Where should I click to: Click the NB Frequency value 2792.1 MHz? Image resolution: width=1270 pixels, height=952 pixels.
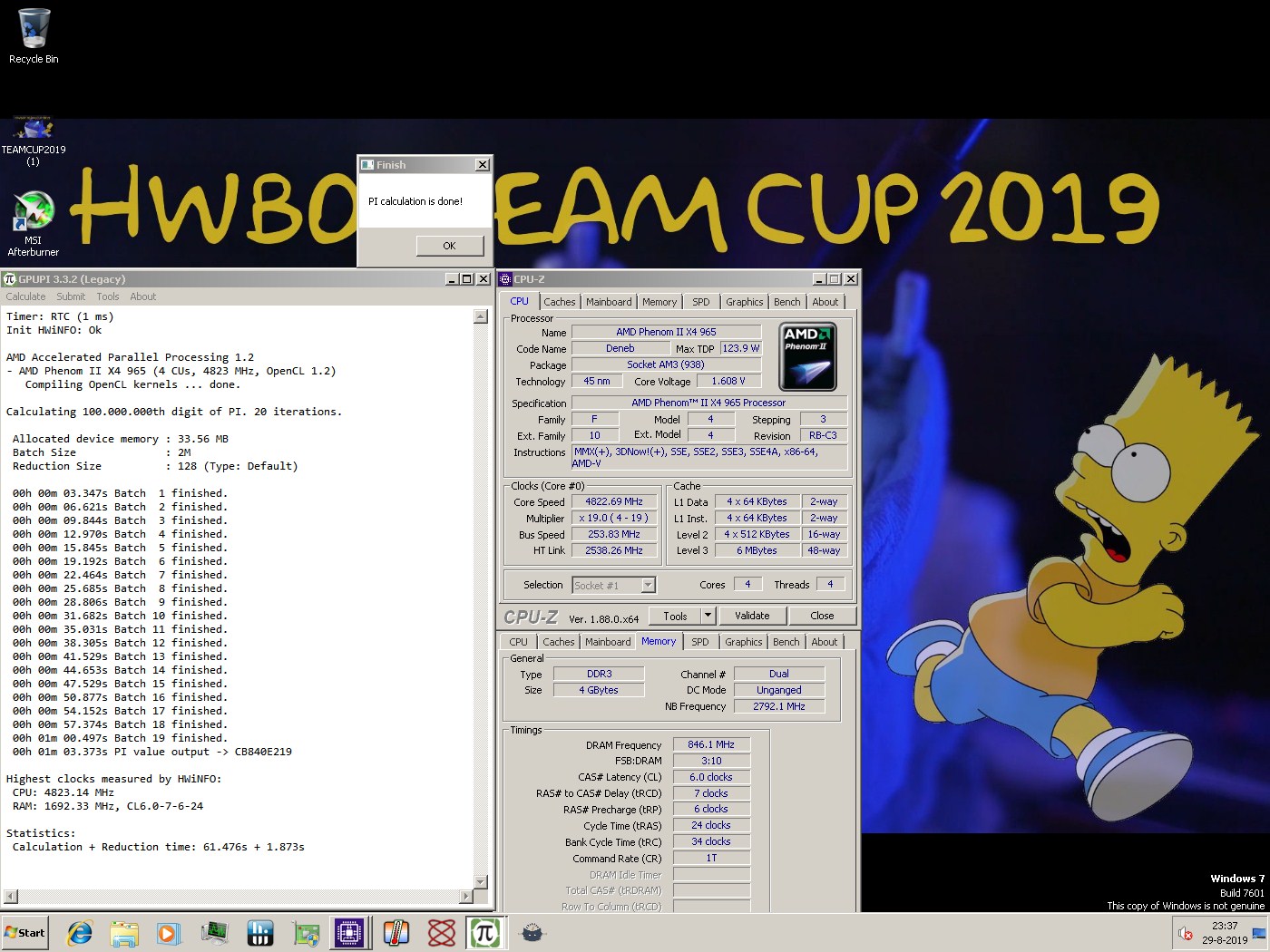[x=779, y=706]
